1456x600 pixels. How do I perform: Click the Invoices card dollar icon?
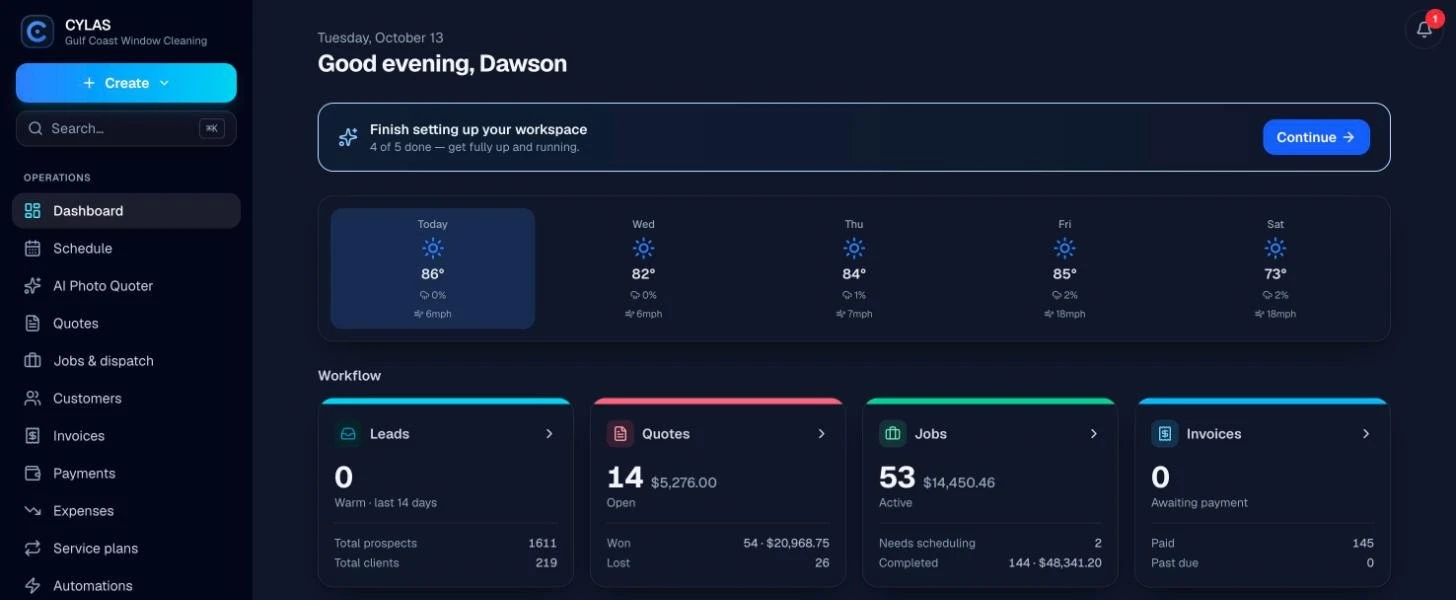1164,434
